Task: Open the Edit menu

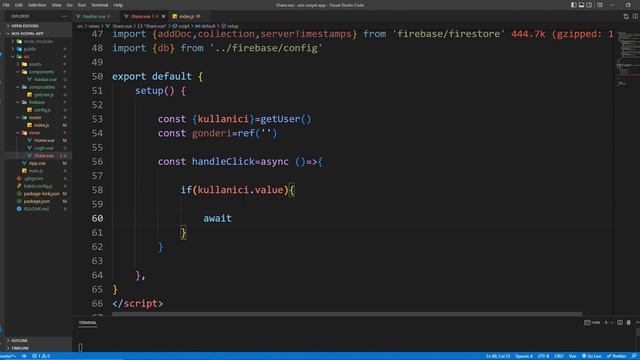Action: pyautogui.click(x=19, y=5)
